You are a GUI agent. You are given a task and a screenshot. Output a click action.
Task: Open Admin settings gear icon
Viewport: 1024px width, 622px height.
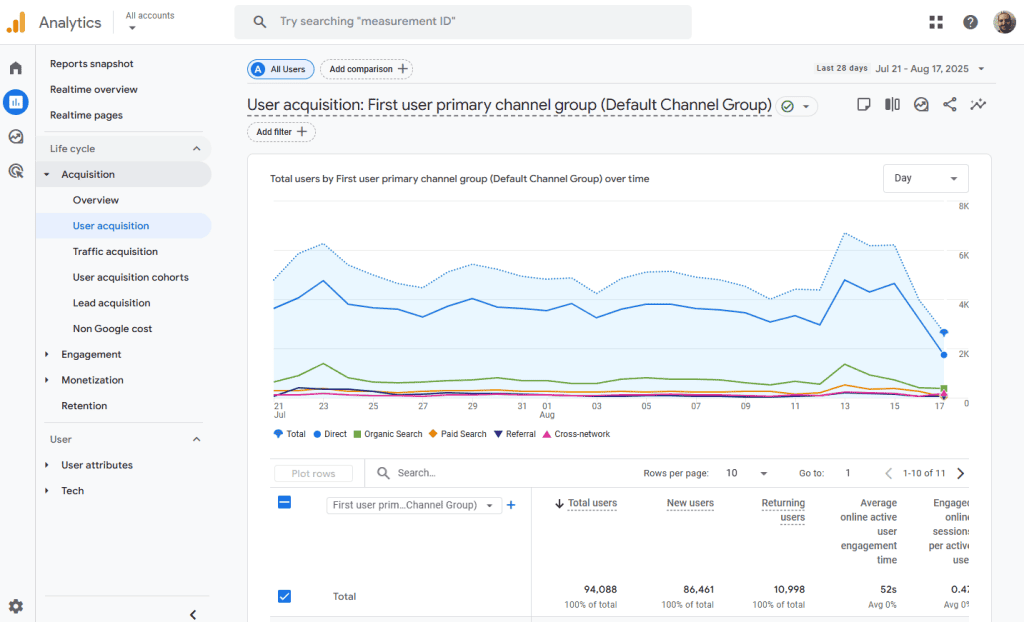[x=16, y=606]
